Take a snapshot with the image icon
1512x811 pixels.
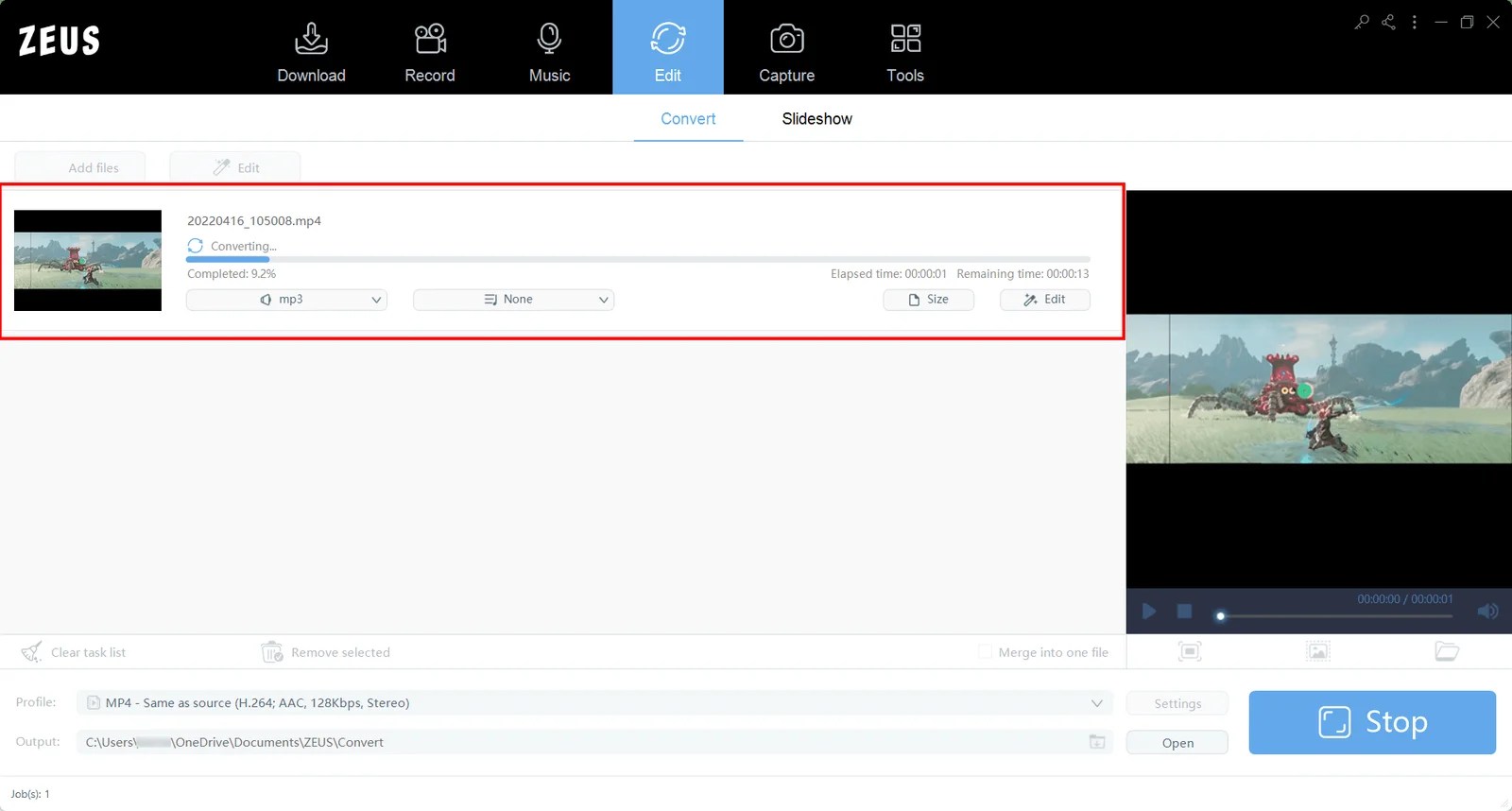(x=1318, y=651)
